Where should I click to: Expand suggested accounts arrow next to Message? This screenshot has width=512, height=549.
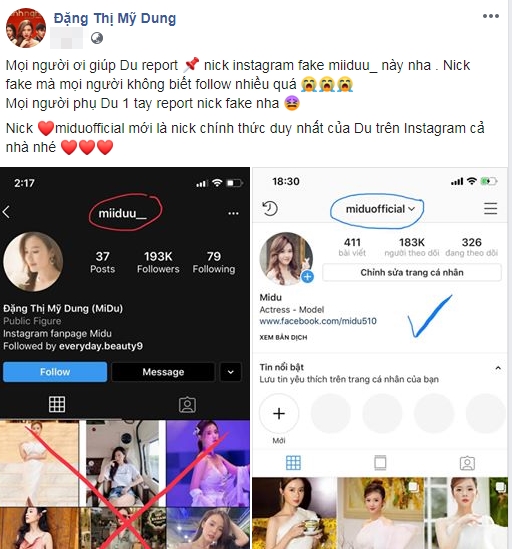(x=230, y=372)
